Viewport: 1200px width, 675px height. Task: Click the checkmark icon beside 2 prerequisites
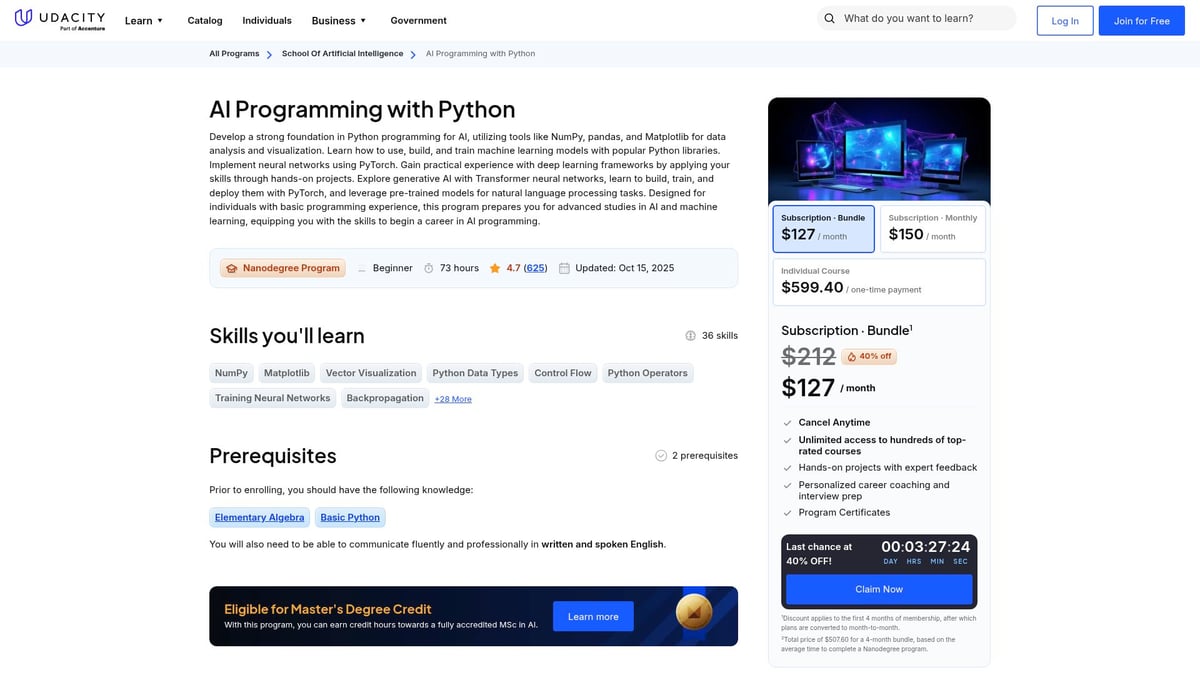point(661,456)
